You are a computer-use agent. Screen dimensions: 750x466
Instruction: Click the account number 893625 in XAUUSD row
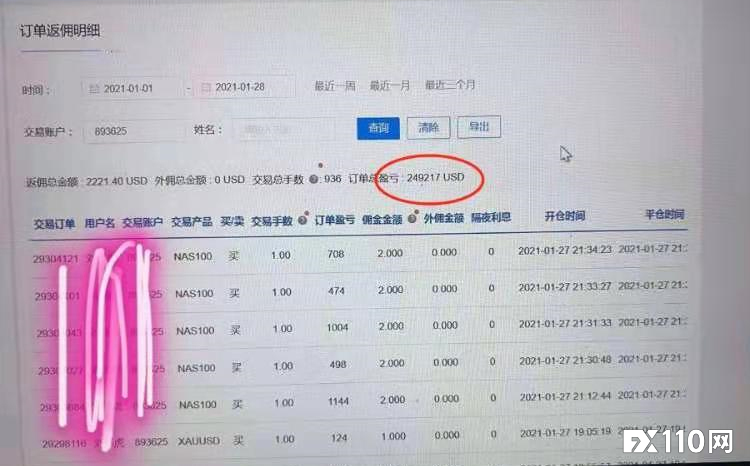pos(151,442)
